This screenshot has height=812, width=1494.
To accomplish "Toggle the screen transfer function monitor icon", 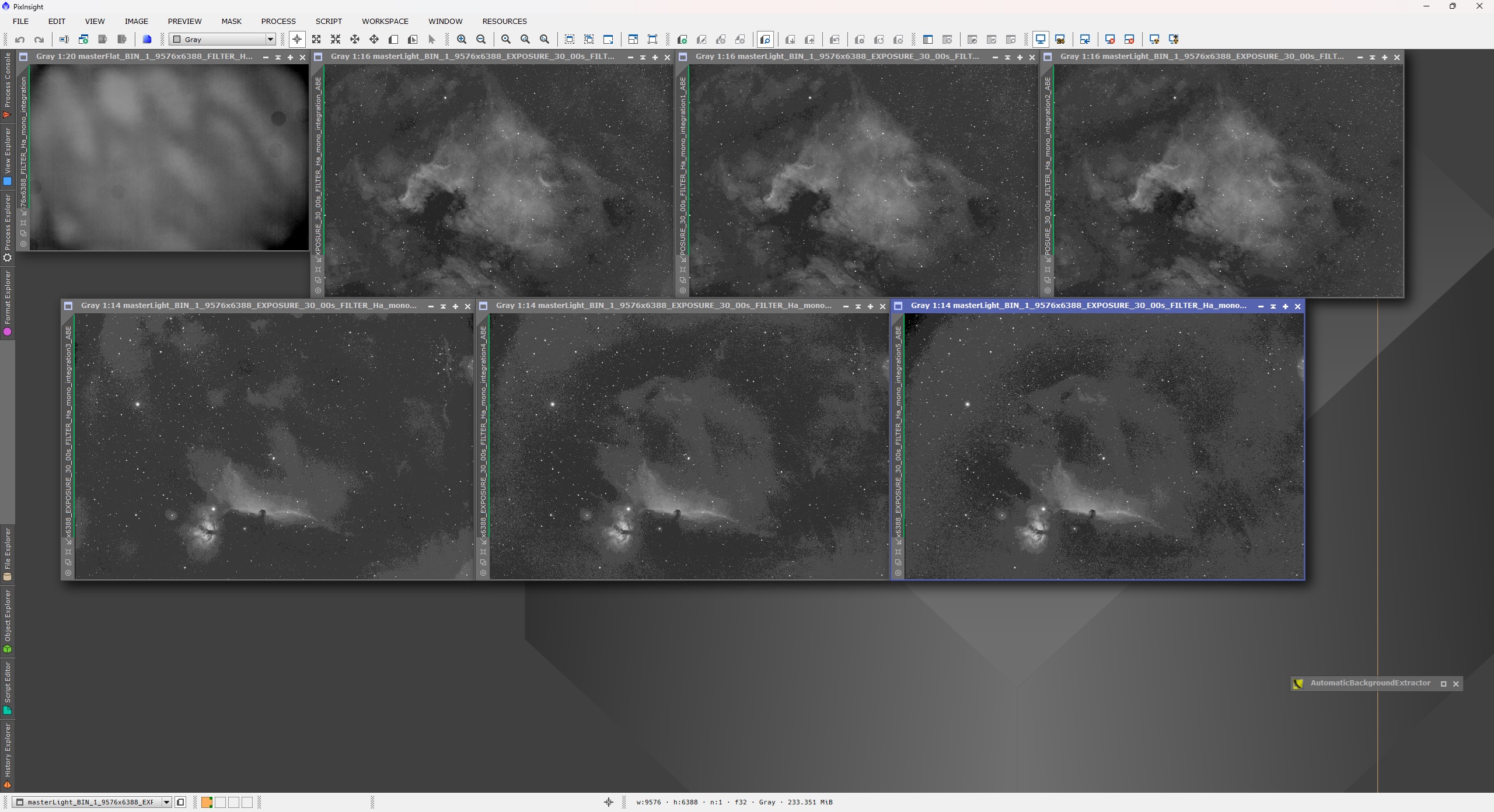I will coord(1041,40).
